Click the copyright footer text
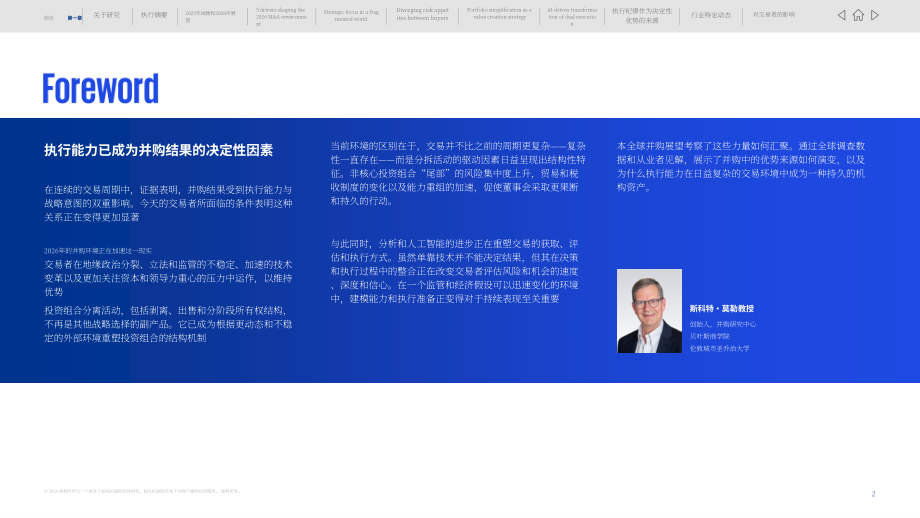920x518 pixels. (142, 491)
